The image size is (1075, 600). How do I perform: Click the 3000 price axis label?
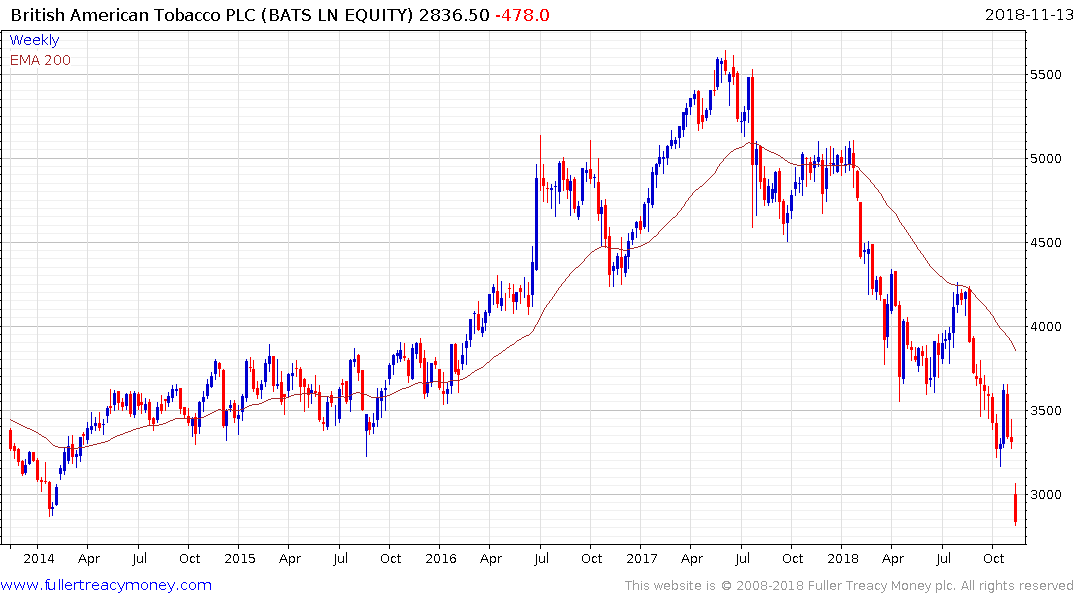point(1046,494)
